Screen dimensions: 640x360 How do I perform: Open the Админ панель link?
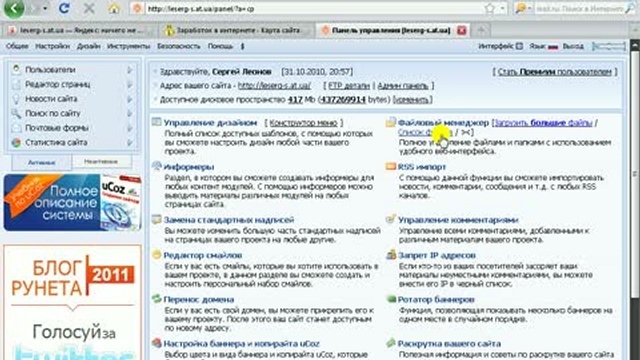click(x=402, y=86)
